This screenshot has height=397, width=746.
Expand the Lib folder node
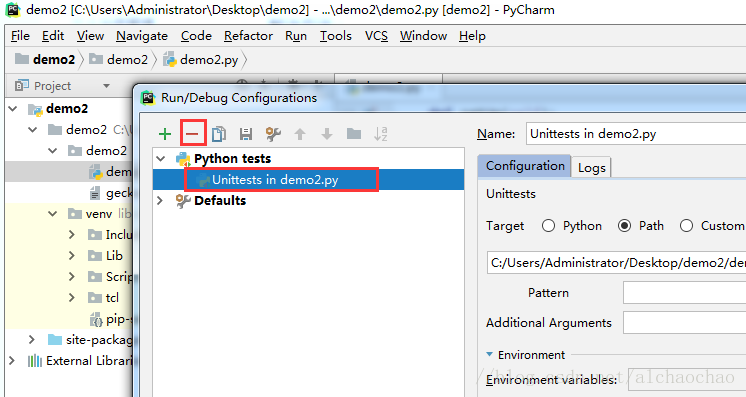pos(72,256)
